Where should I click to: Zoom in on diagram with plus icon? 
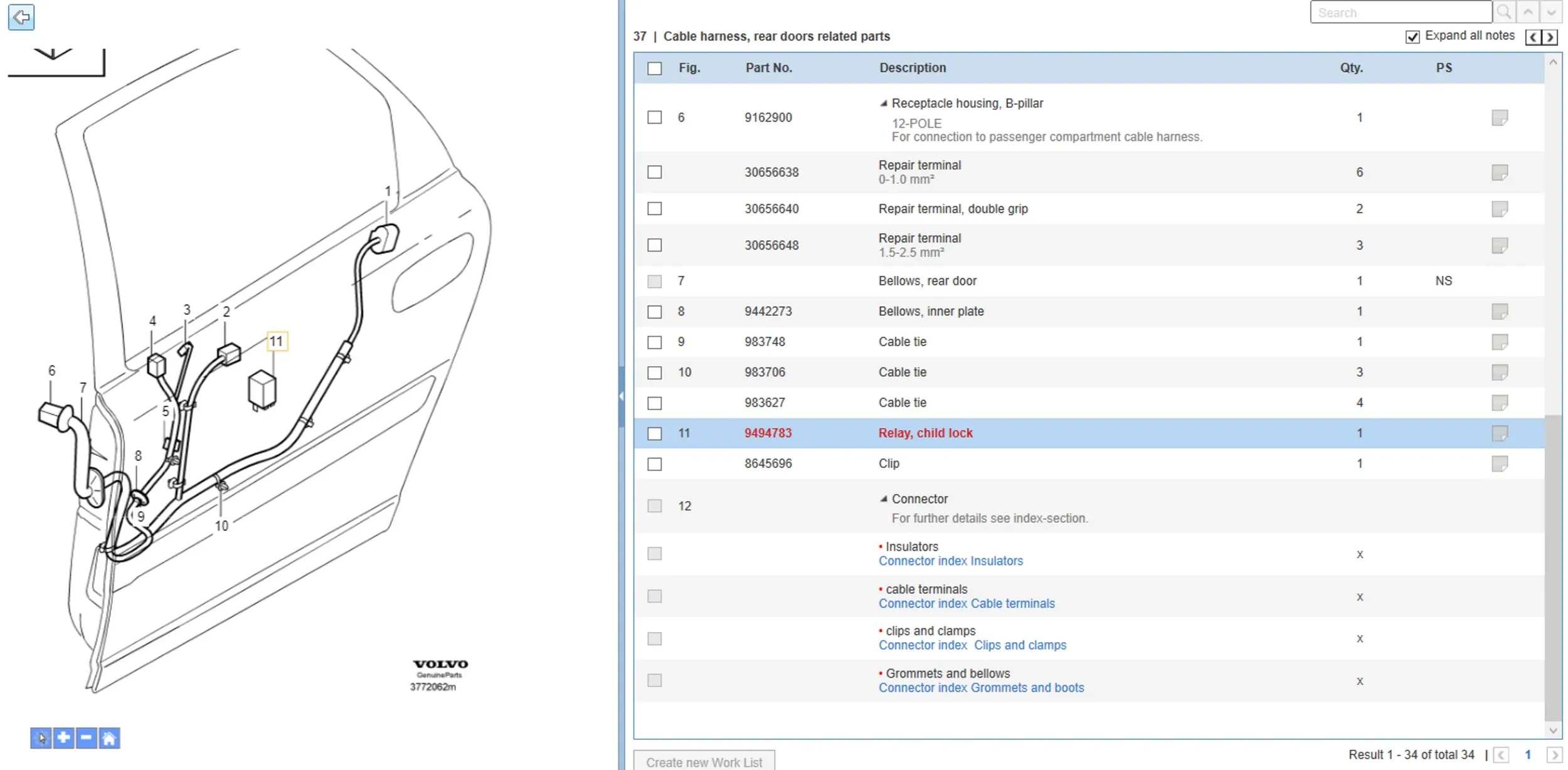63,738
